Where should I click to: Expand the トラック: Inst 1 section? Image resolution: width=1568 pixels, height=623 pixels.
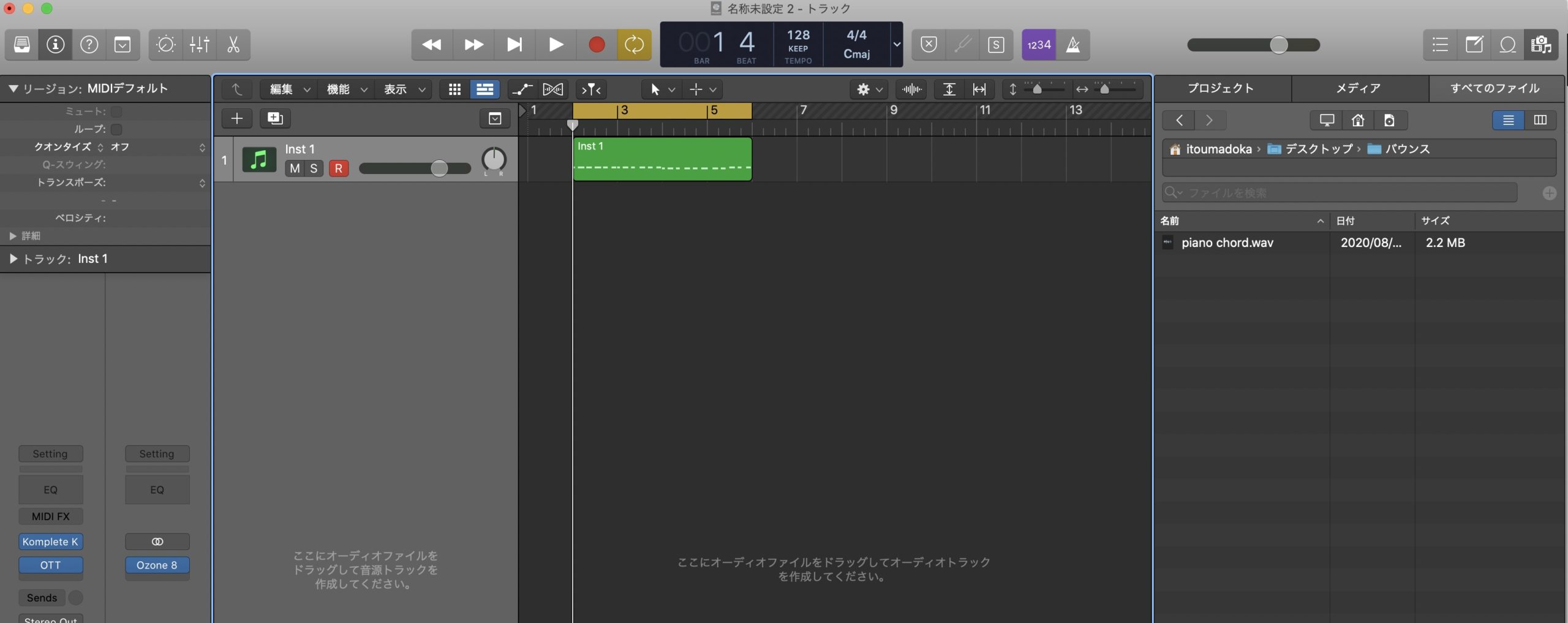pyautogui.click(x=13, y=259)
